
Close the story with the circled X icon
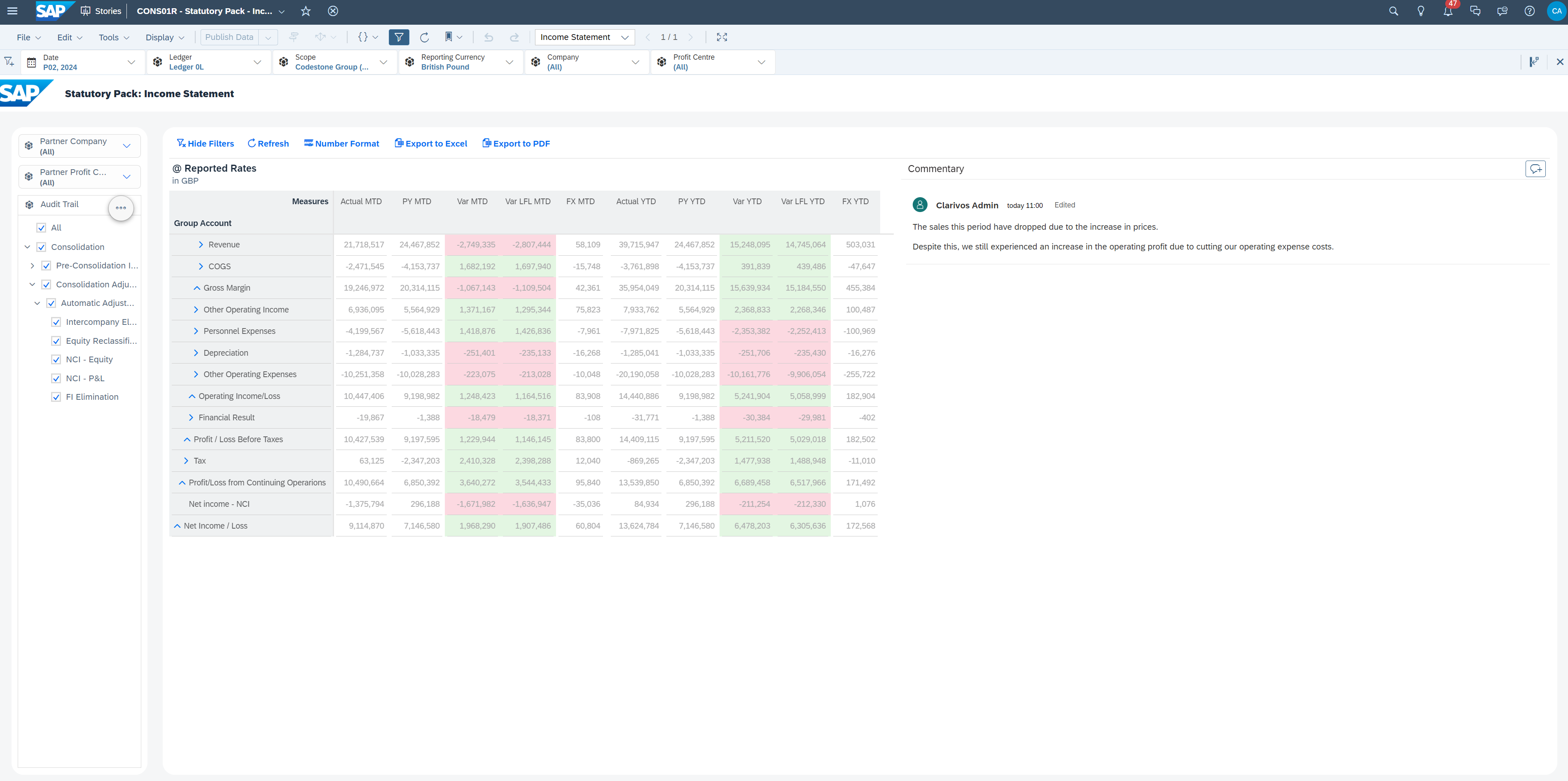point(333,11)
